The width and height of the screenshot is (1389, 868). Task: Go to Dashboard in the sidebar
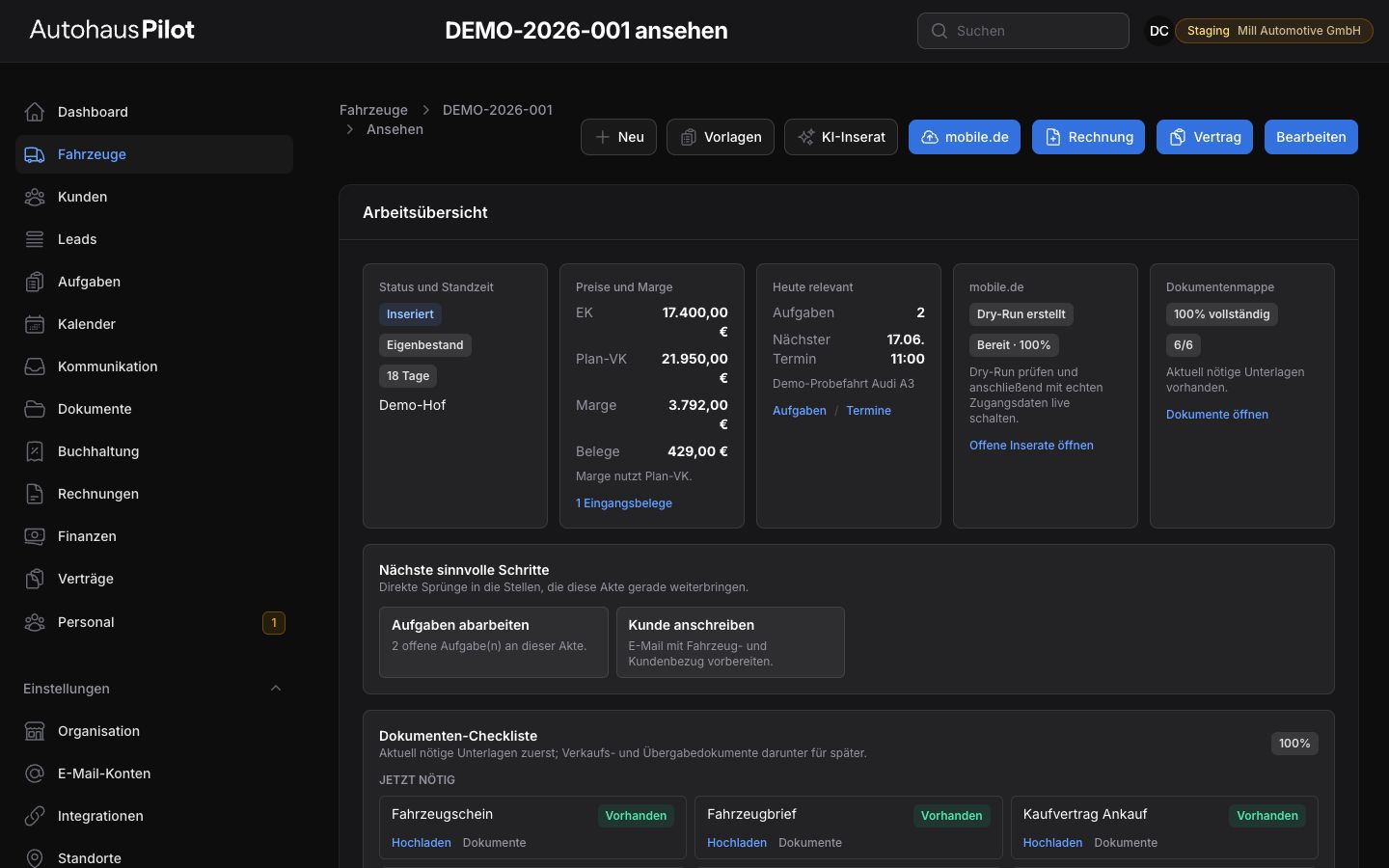154,112
